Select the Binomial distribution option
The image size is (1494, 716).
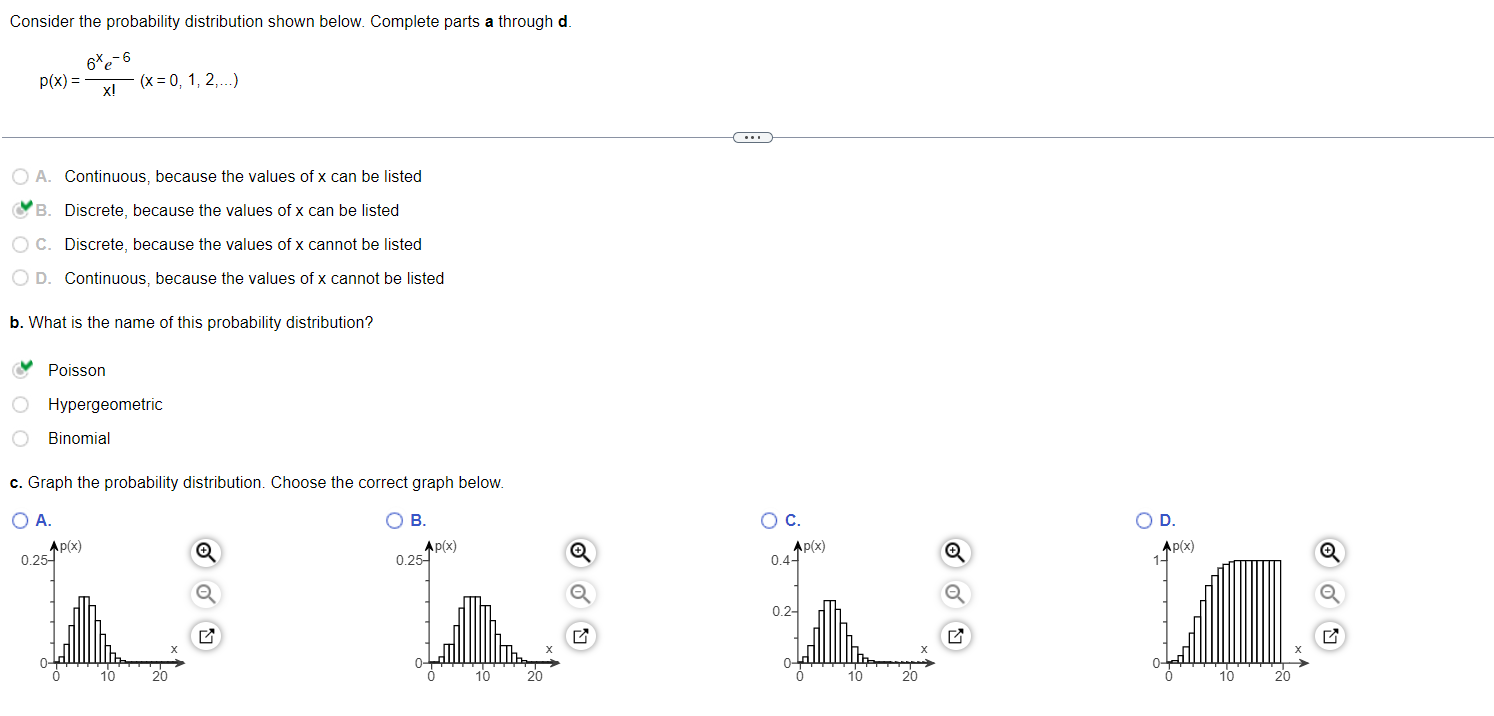pos(20,438)
